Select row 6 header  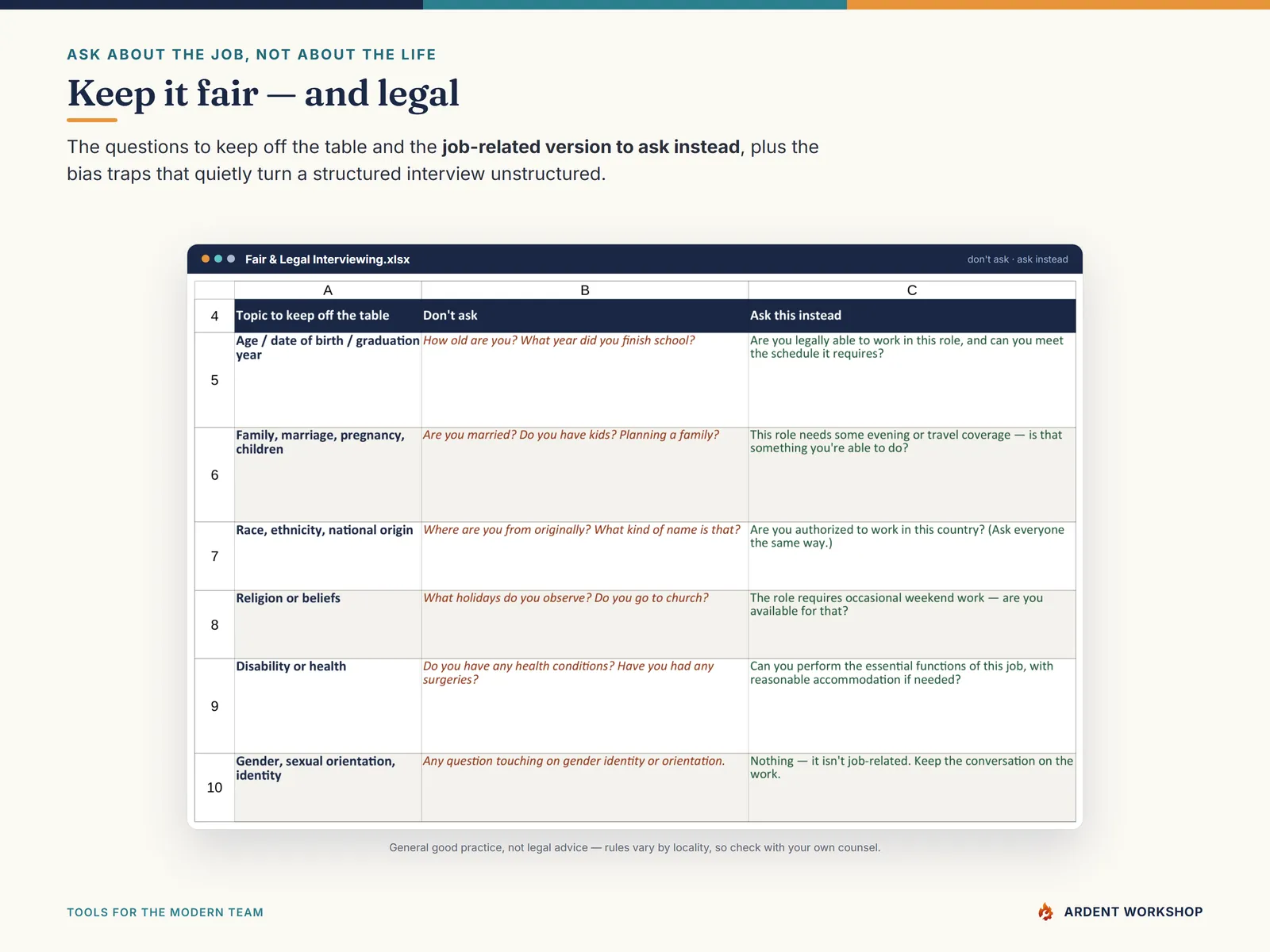[x=214, y=474]
